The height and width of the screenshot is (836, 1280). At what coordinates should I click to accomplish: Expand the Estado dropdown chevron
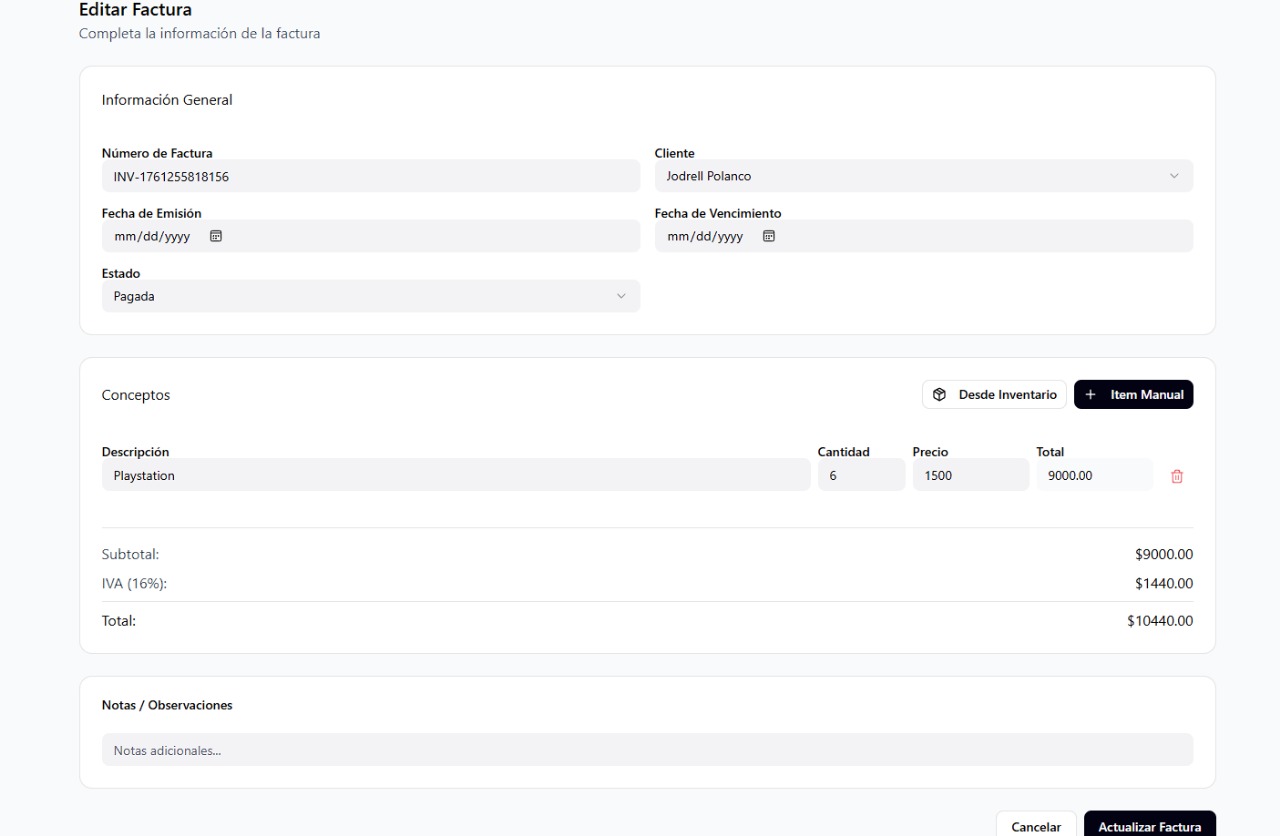[x=620, y=296]
